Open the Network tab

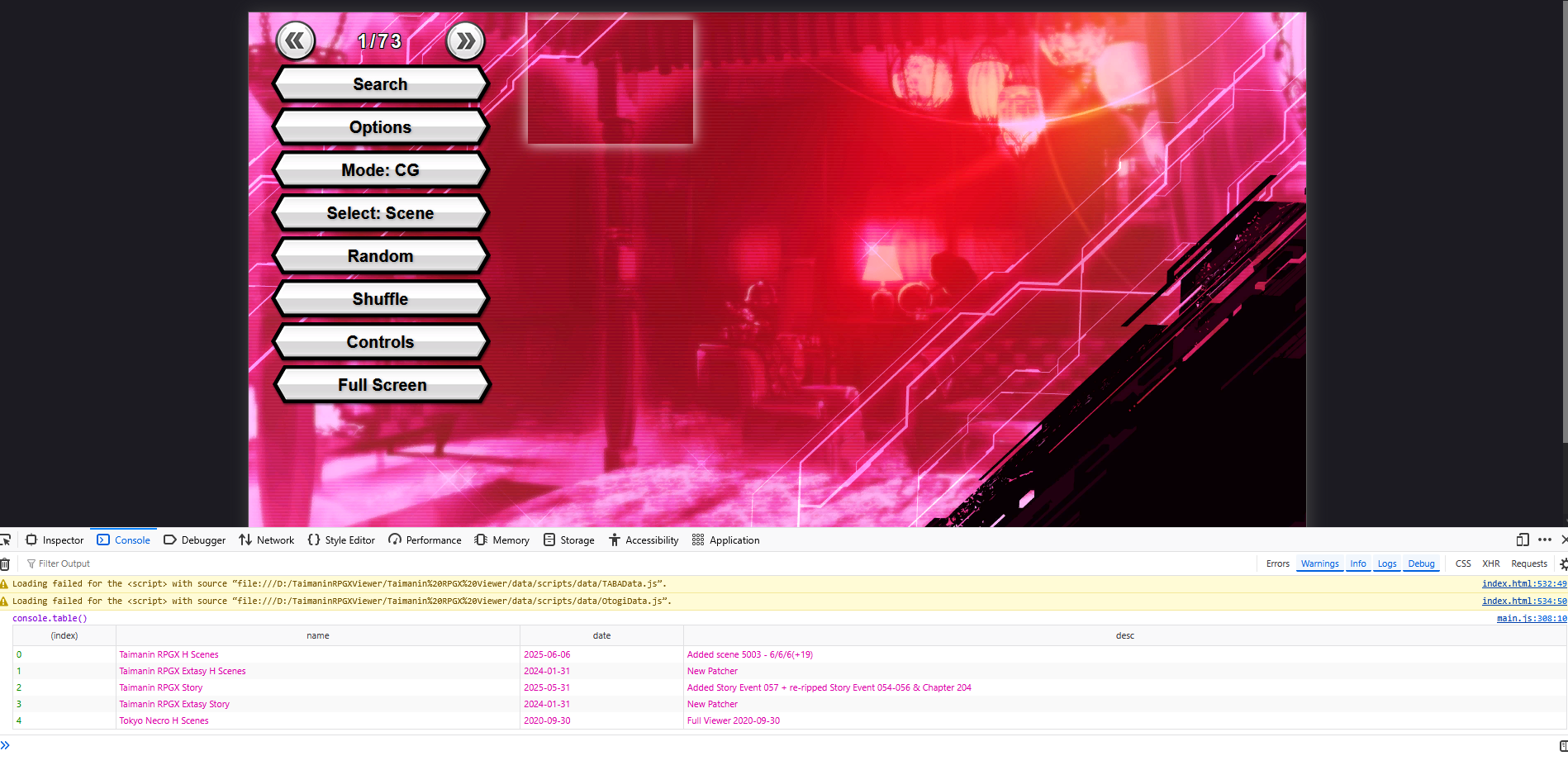tap(267, 540)
